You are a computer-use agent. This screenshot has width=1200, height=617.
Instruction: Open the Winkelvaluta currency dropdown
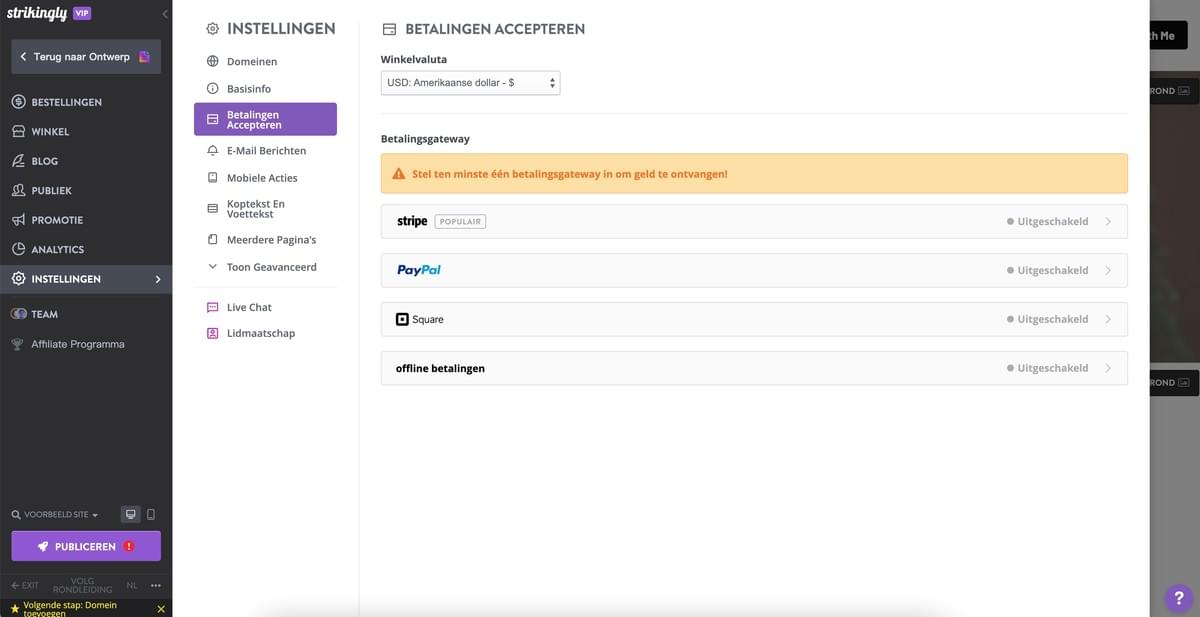point(470,83)
